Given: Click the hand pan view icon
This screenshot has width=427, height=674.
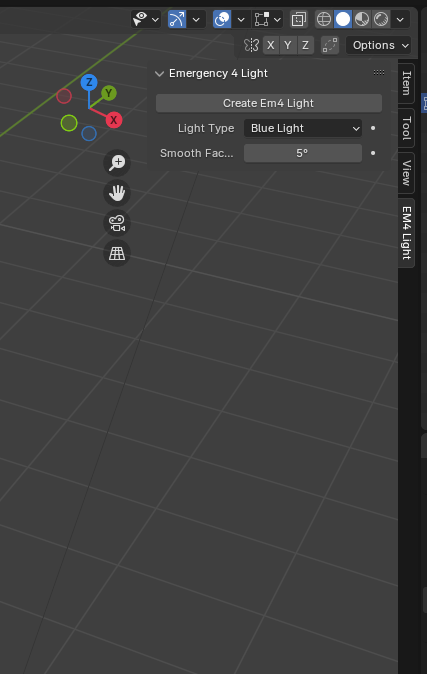Looking at the screenshot, I should (x=117, y=193).
